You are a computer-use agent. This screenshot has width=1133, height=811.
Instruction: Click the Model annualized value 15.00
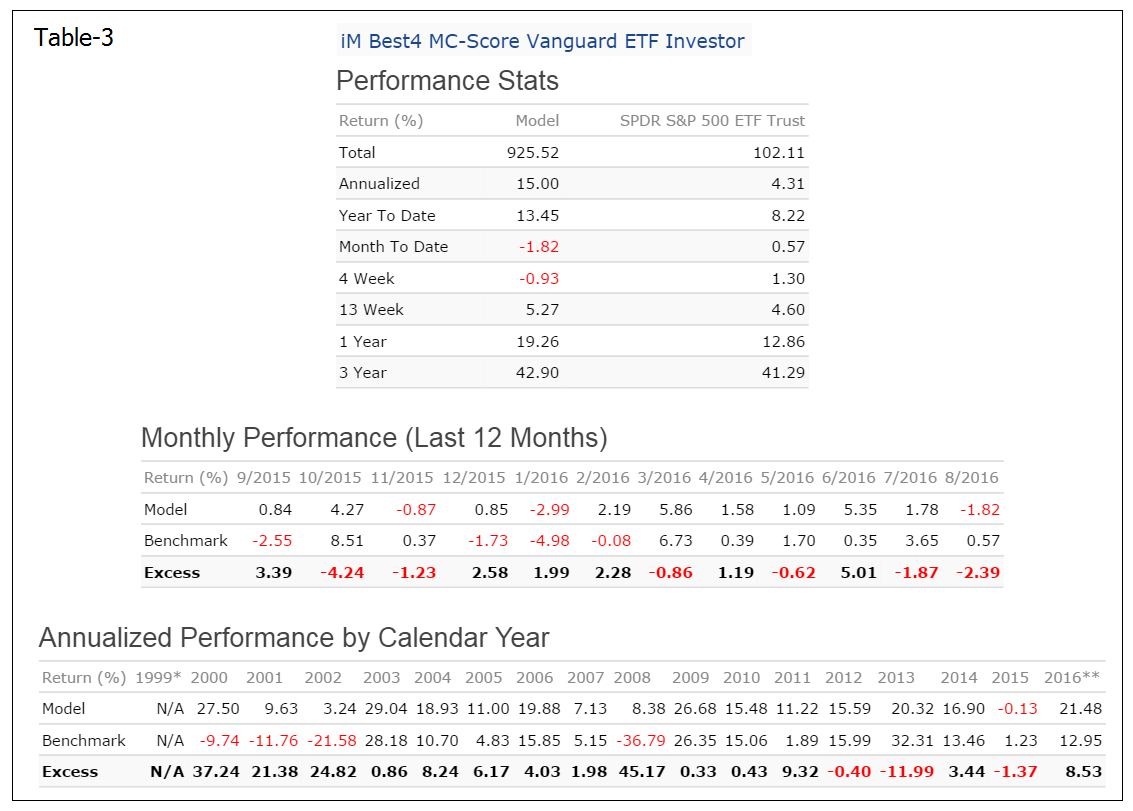[x=538, y=184]
